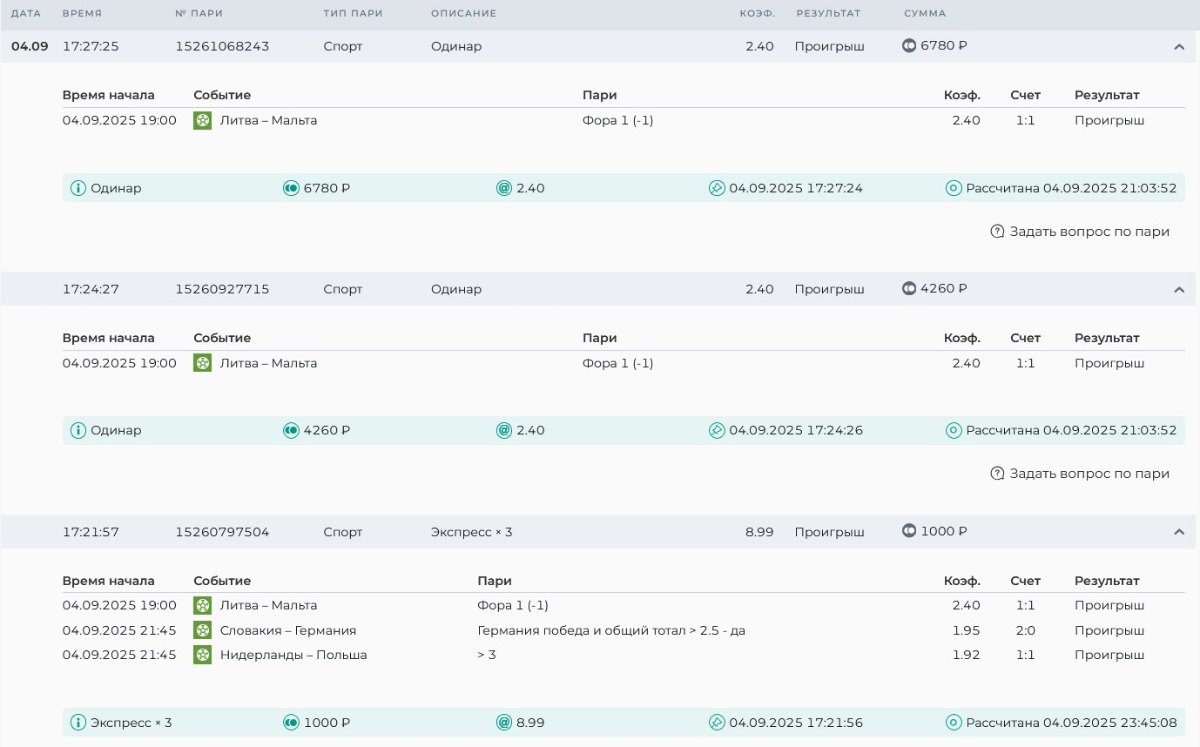Image resolution: width=1200 pixels, height=747 pixels.
Task: Click the КОЭФ. column header
Action: coord(757,14)
